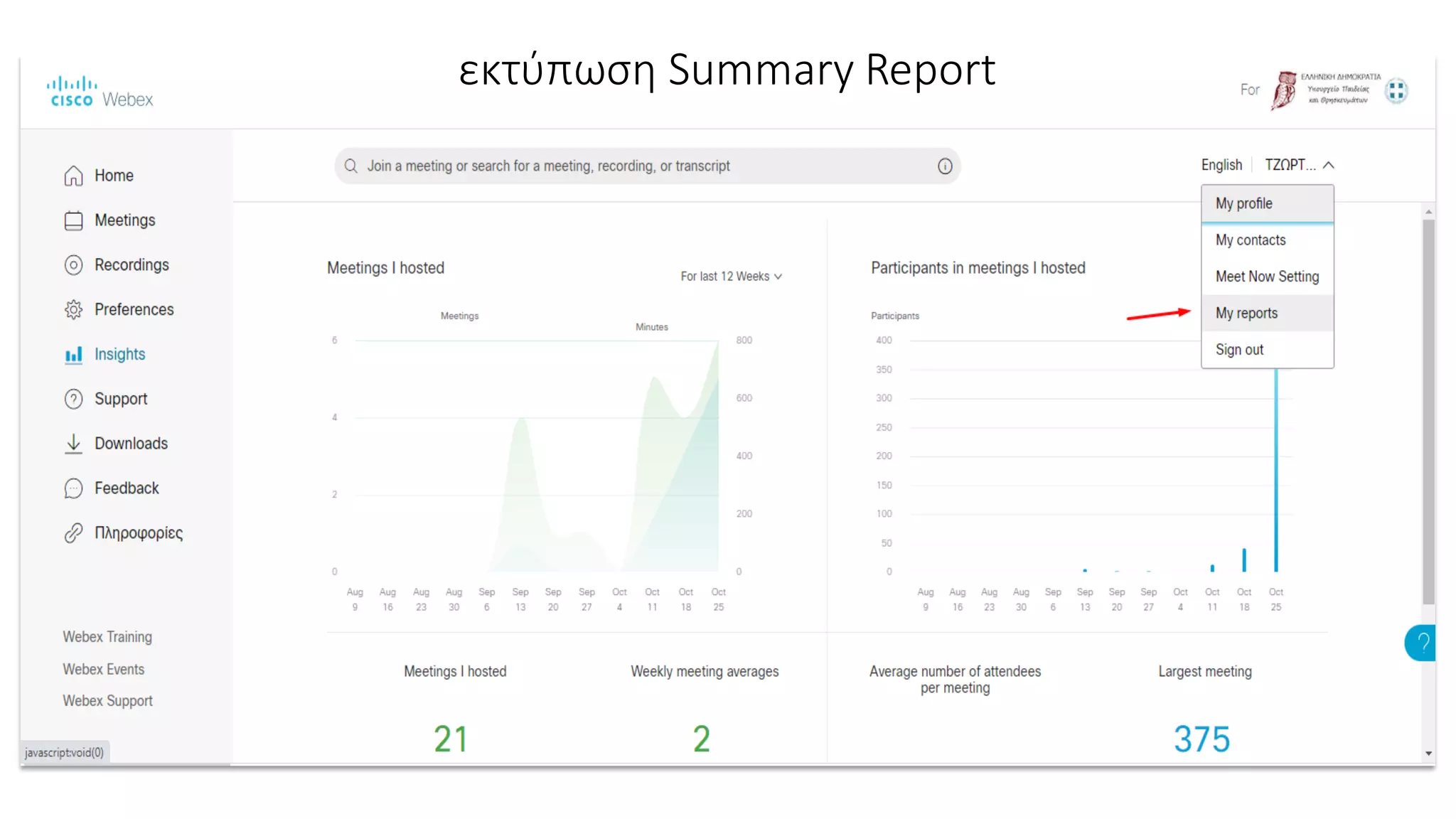The image size is (1456, 819).
Task: Select Sign out from user menu
Action: click(x=1268, y=350)
